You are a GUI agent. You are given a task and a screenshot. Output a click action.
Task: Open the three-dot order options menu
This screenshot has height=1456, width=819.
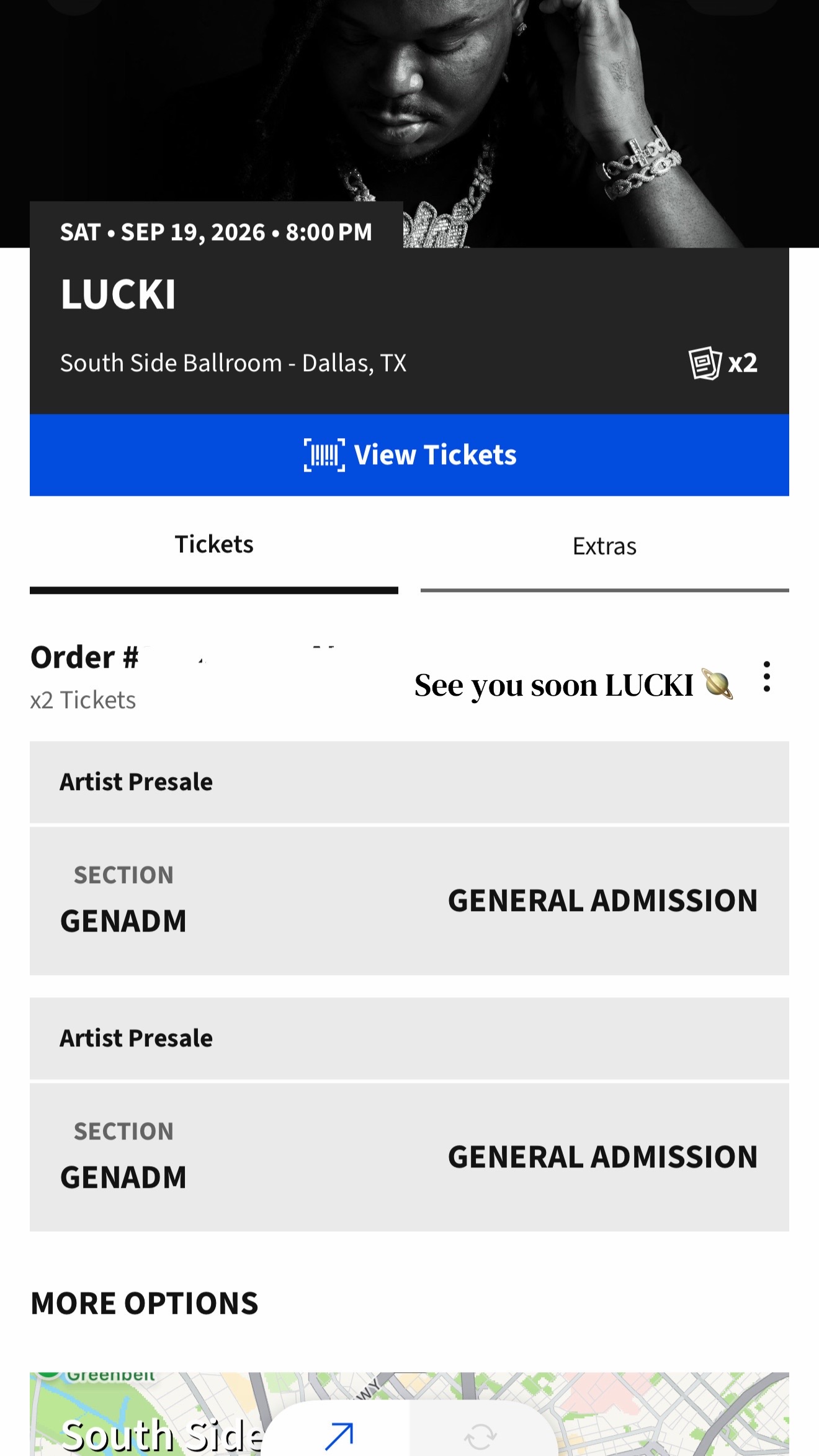767,676
